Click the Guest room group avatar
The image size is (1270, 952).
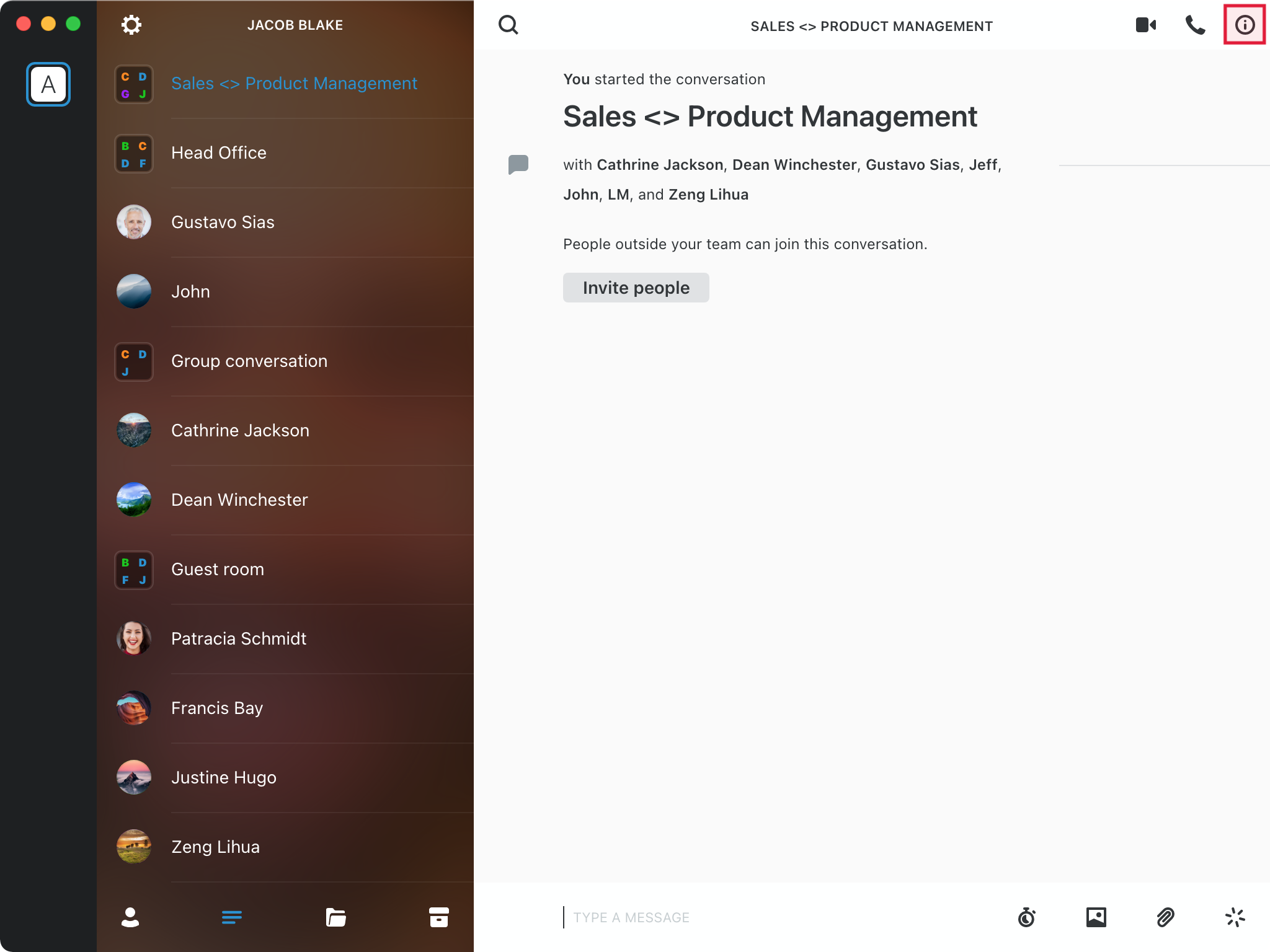pos(134,570)
